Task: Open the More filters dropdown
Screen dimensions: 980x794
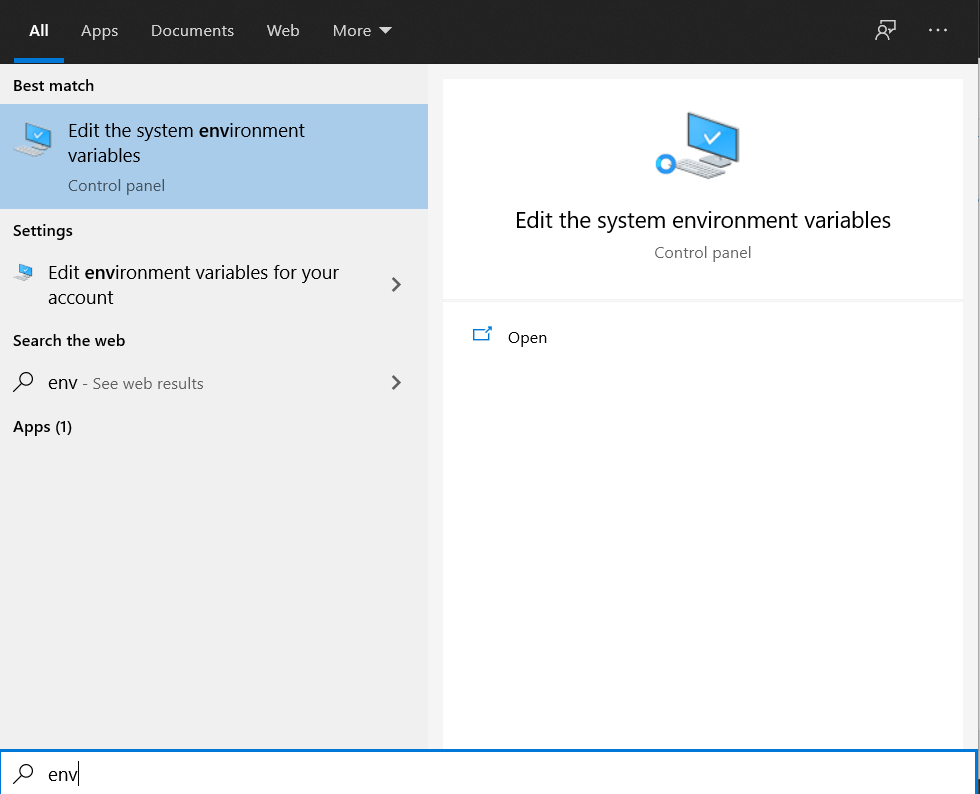Action: tap(361, 31)
